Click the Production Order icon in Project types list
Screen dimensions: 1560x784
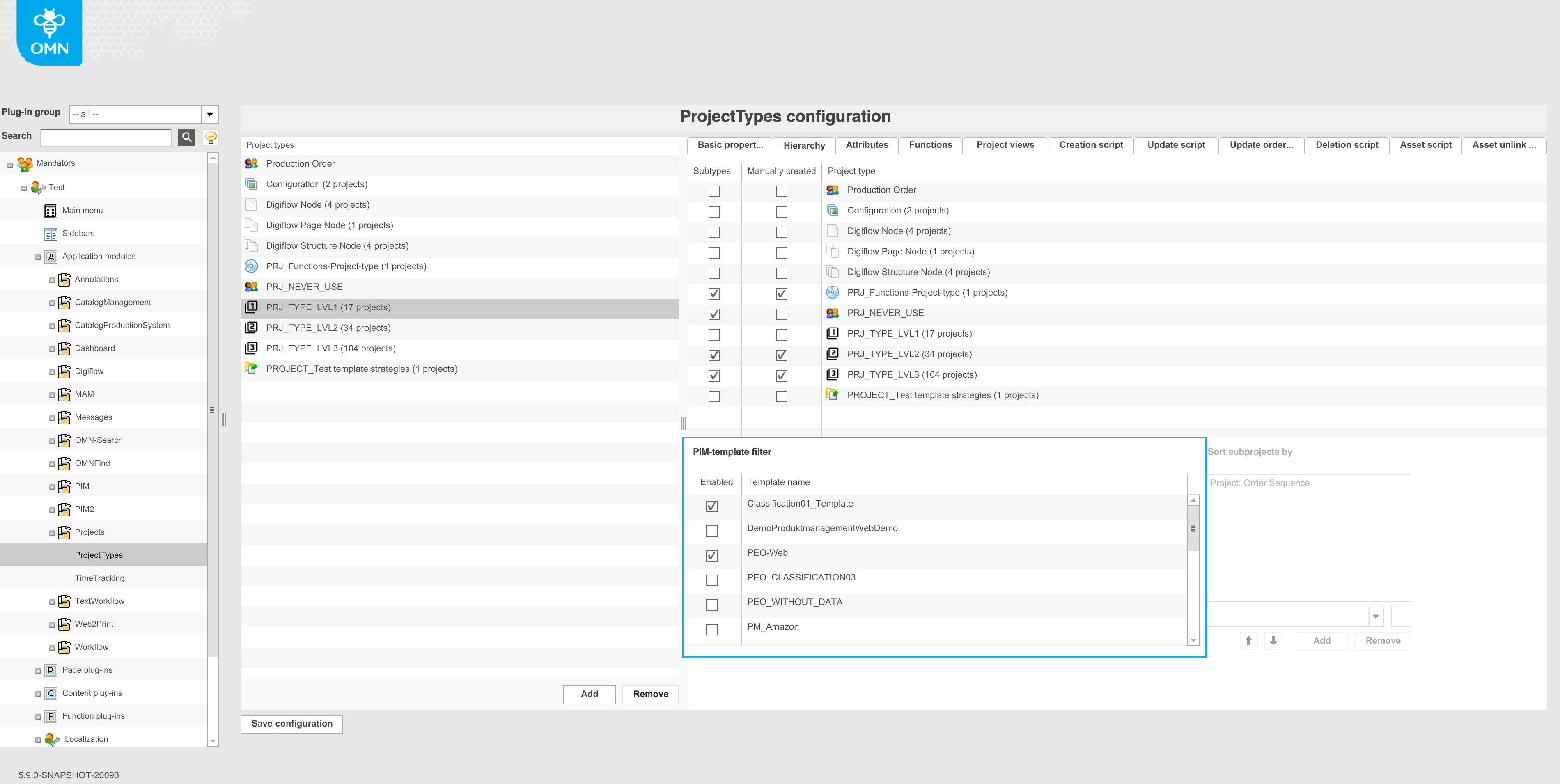(251, 163)
